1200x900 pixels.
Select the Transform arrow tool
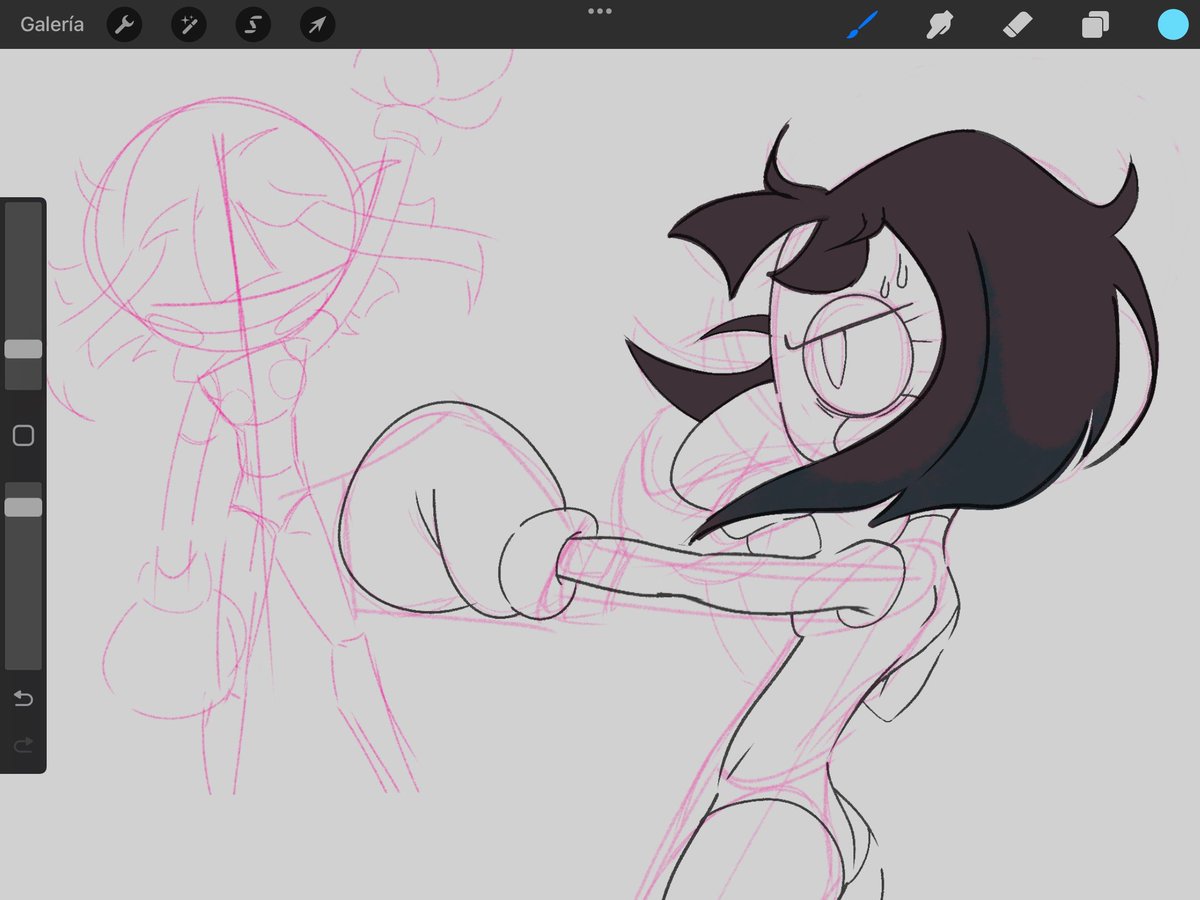tap(316, 24)
